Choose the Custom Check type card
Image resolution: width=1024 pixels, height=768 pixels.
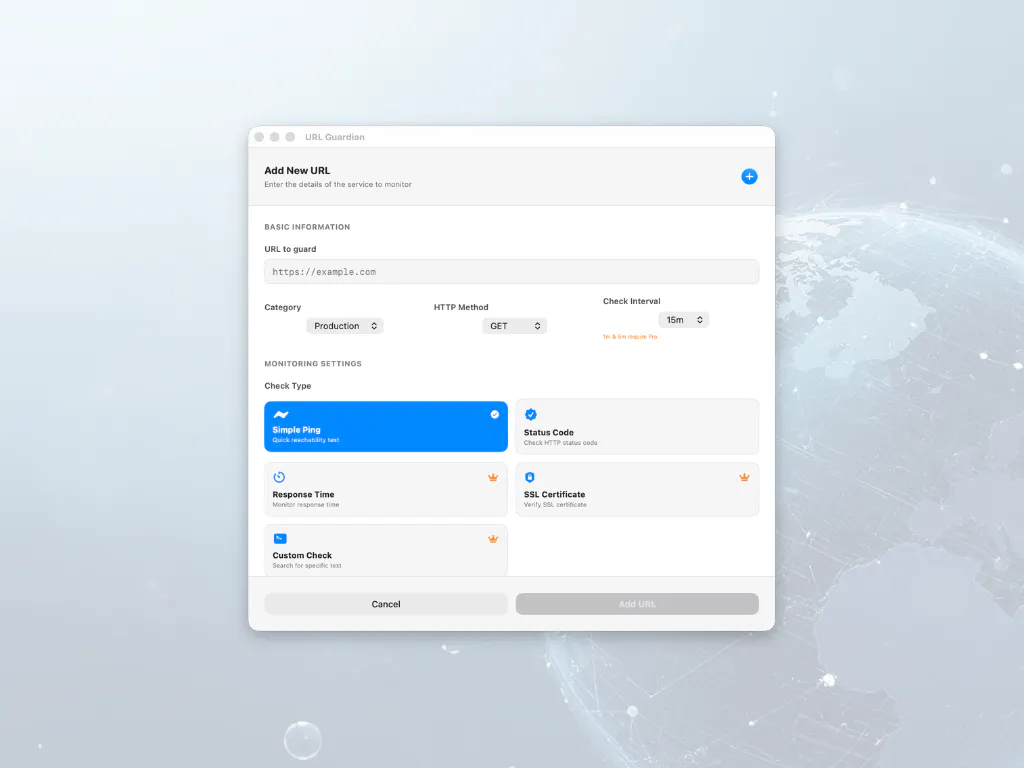pos(385,551)
